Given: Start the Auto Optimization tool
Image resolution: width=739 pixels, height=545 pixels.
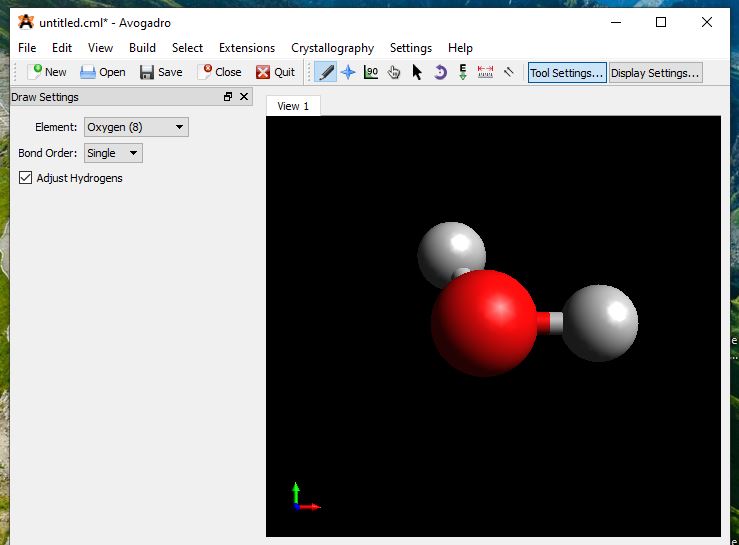Looking at the screenshot, I should (463, 72).
